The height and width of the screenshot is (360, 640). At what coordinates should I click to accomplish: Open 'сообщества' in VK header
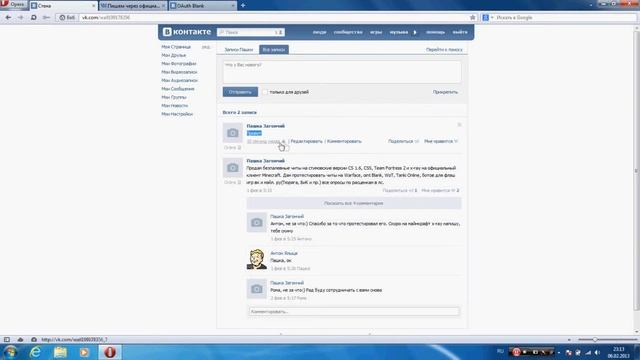click(348, 32)
